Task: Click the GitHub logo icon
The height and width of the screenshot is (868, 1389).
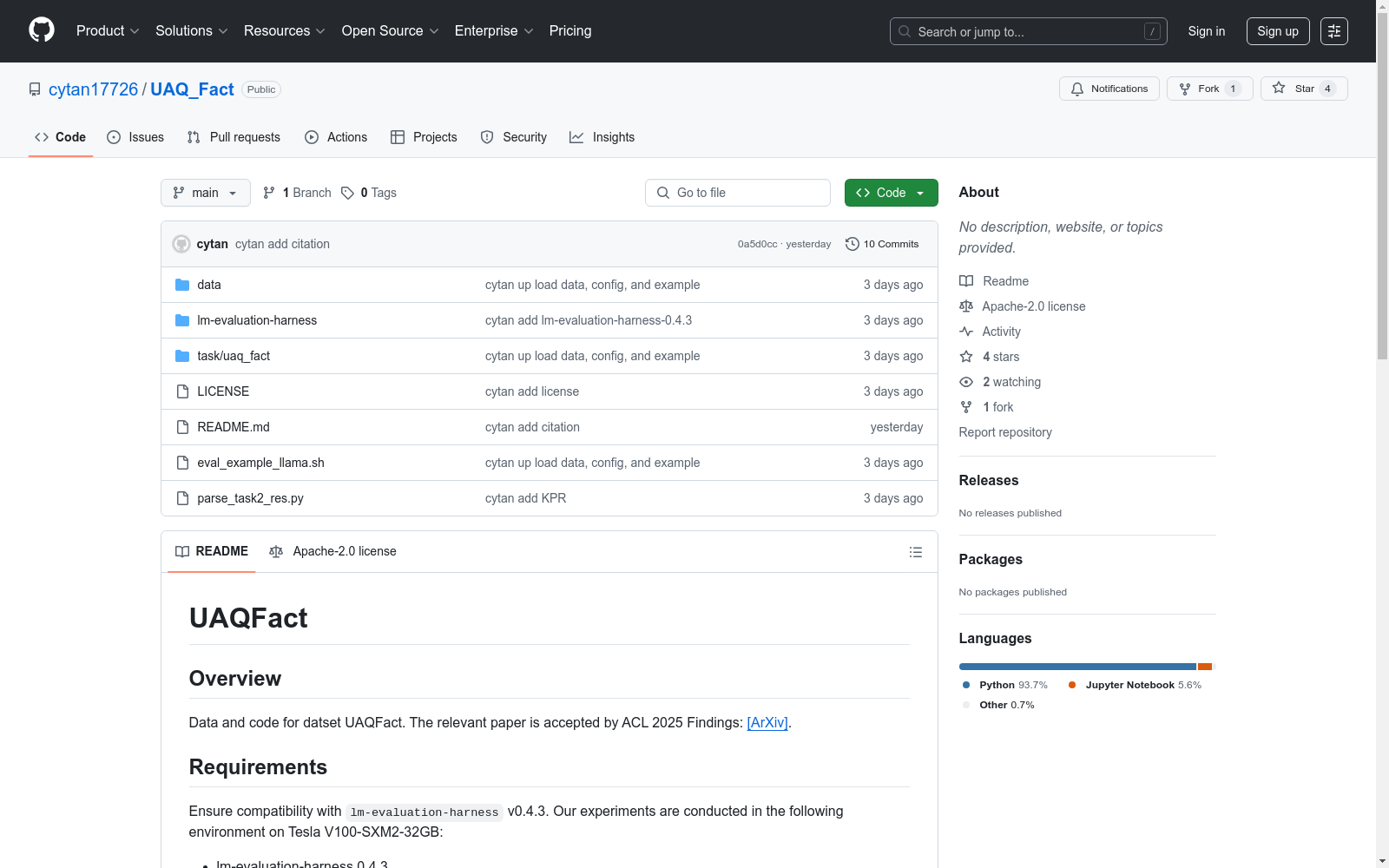Action: click(42, 30)
